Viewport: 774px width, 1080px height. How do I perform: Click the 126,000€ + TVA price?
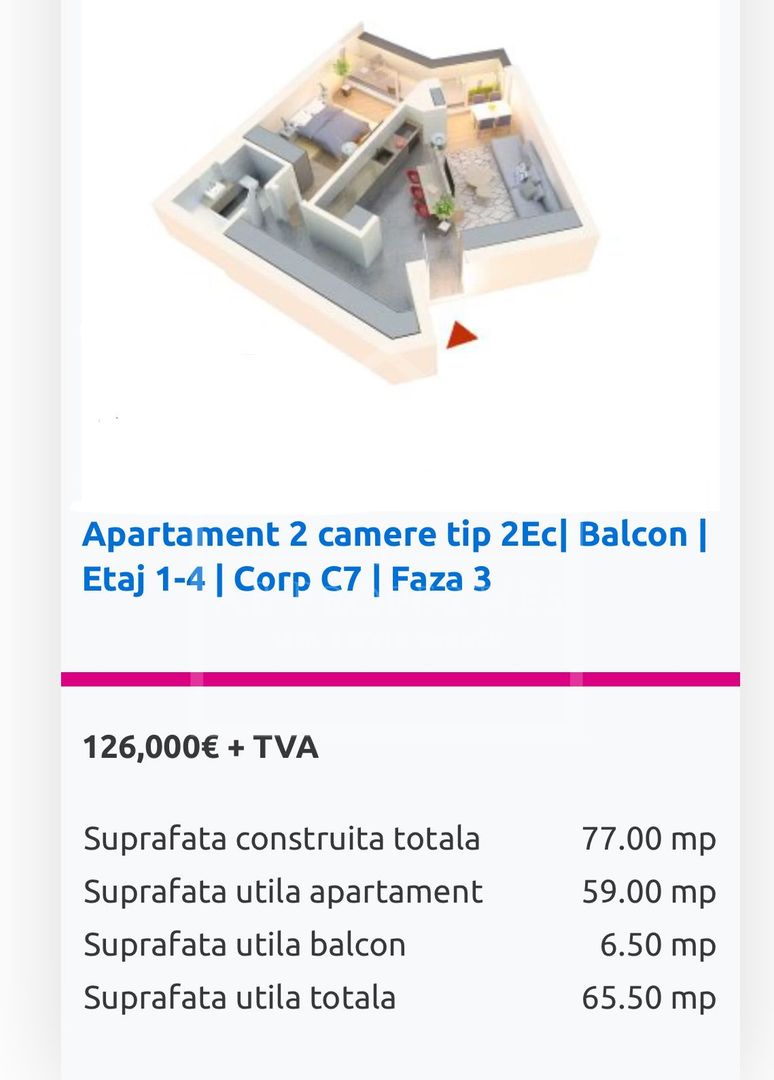tap(200, 747)
